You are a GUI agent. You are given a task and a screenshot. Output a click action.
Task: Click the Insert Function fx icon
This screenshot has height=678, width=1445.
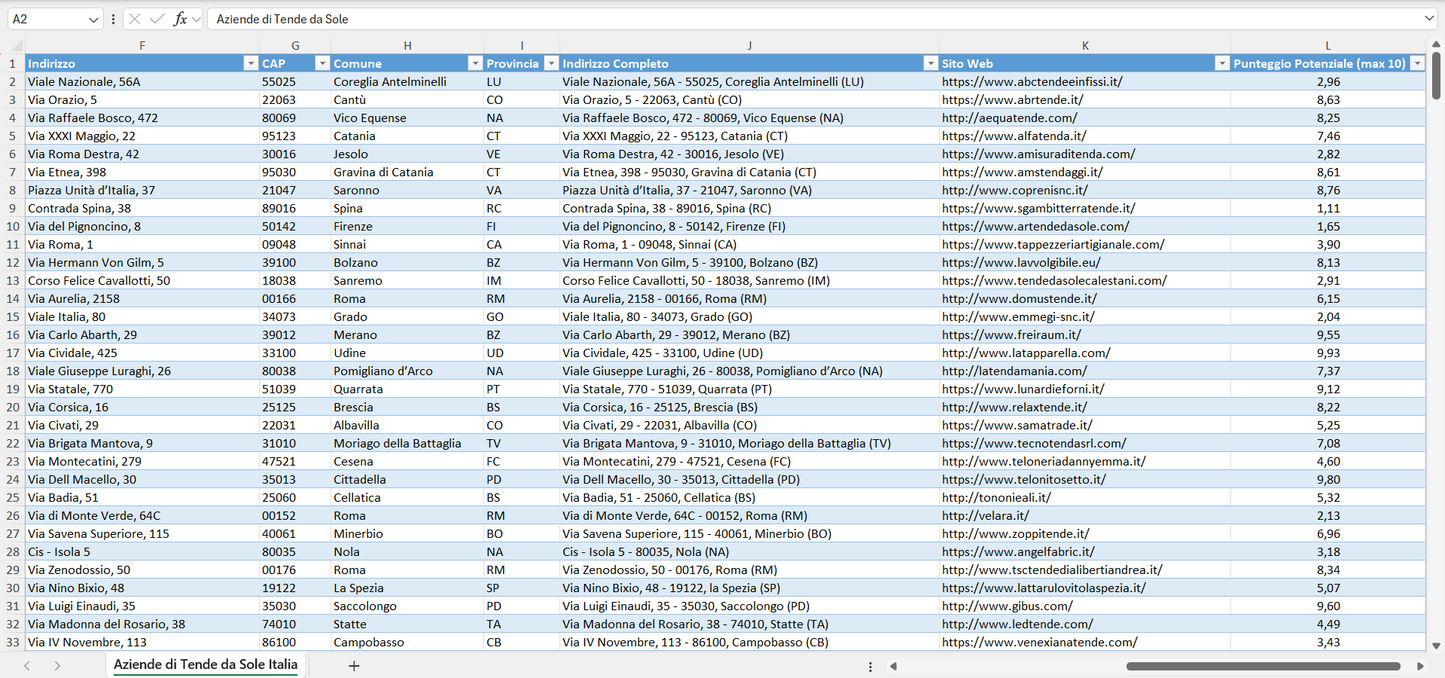pos(180,19)
